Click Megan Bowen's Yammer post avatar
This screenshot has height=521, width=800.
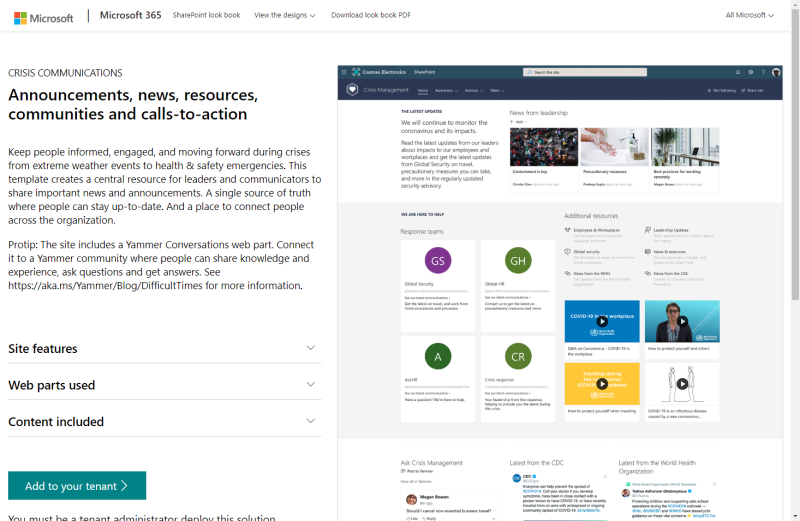[x=411, y=500]
